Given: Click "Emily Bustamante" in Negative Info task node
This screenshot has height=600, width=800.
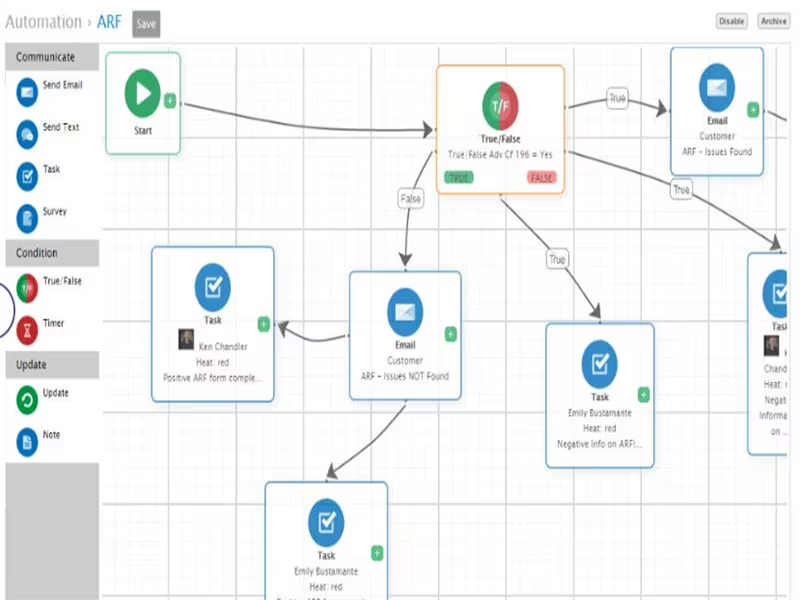Looking at the screenshot, I should (x=599, y=413).
